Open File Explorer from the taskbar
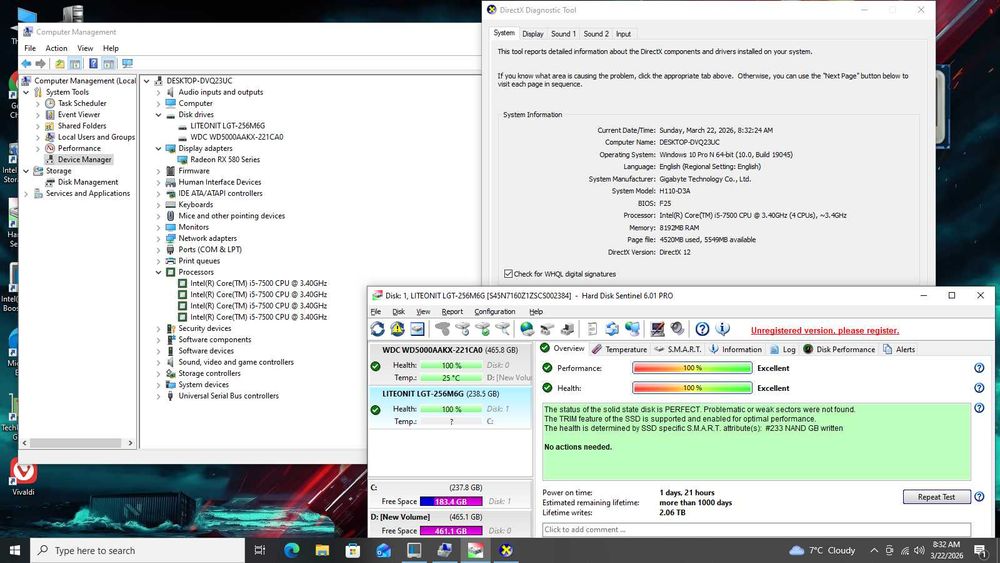 pos(322,550)
